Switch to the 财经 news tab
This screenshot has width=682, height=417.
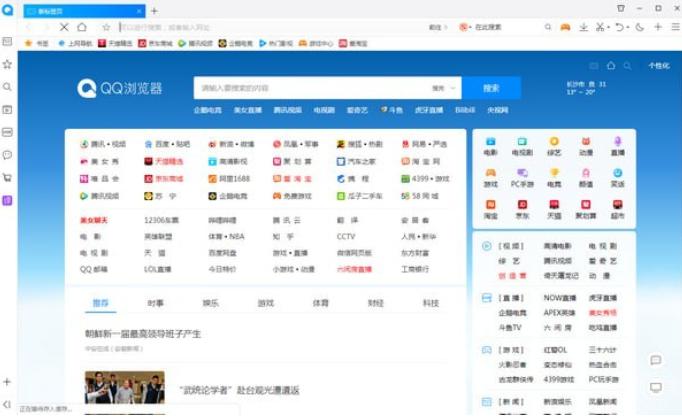pyautogui.click(x=376, y=303)
